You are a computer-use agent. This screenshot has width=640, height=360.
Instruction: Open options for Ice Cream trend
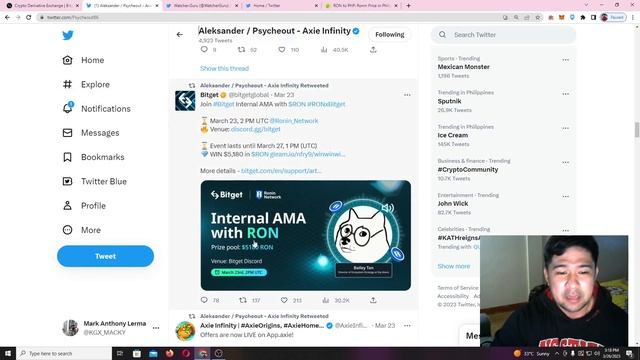pos(565,128)
